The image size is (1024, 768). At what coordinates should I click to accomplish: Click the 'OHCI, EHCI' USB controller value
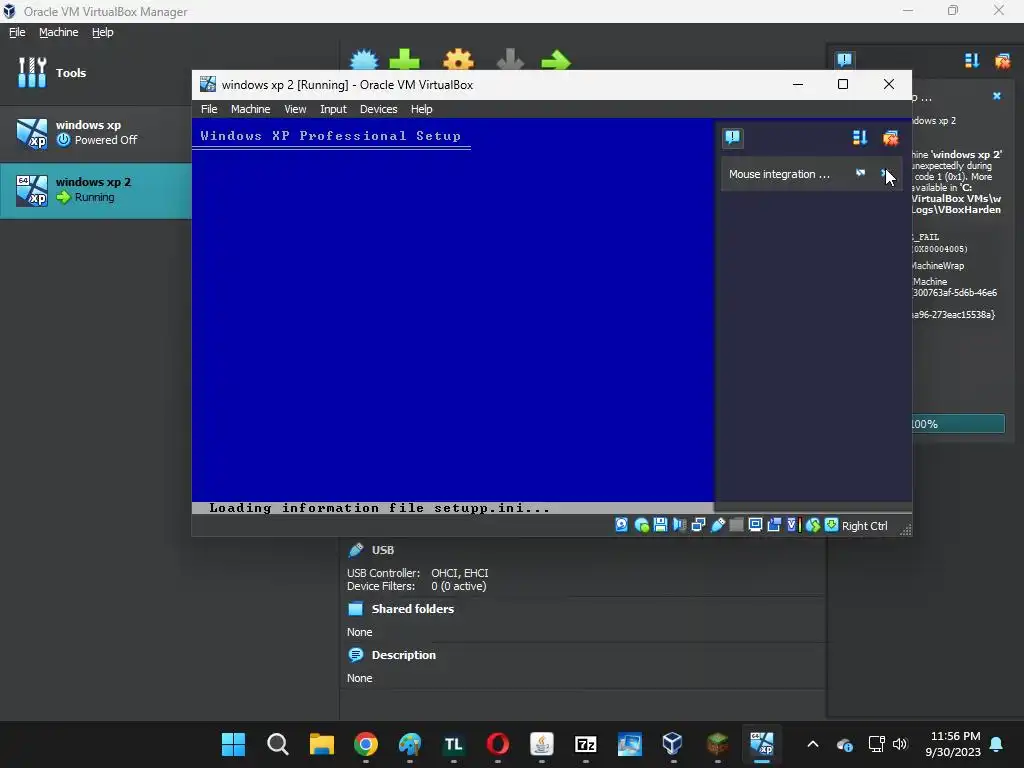point(460,573)
